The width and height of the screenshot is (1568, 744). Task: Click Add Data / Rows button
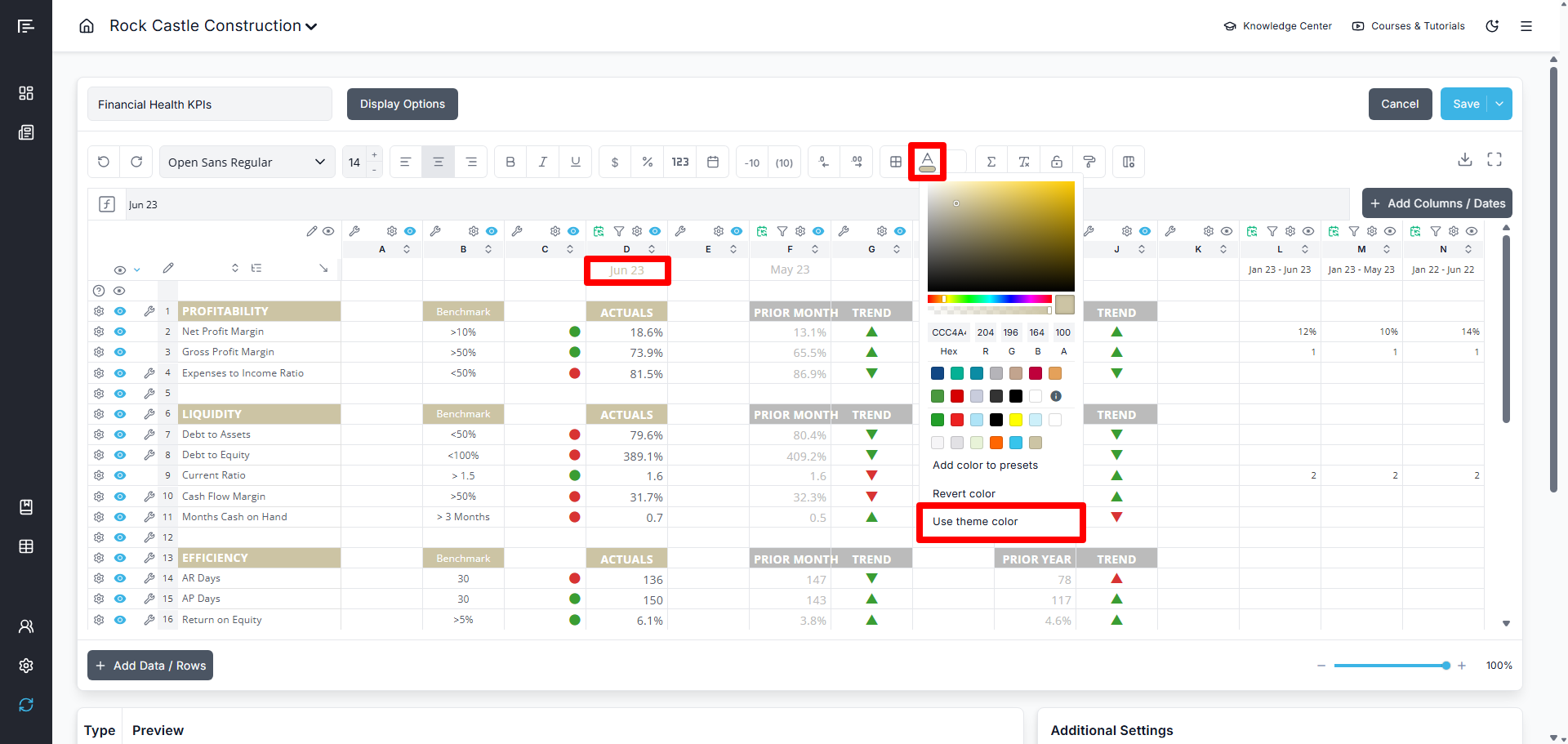tap(150, 666)
